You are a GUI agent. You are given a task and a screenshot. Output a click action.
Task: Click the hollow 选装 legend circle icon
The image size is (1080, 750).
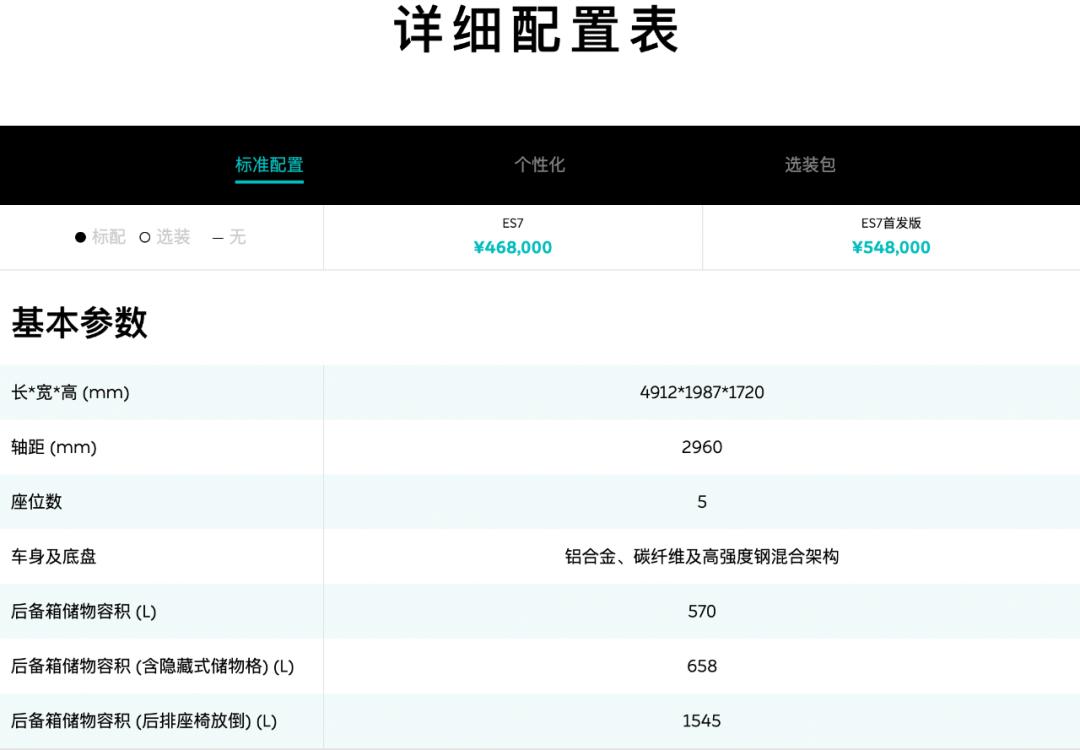pos(145,237)
